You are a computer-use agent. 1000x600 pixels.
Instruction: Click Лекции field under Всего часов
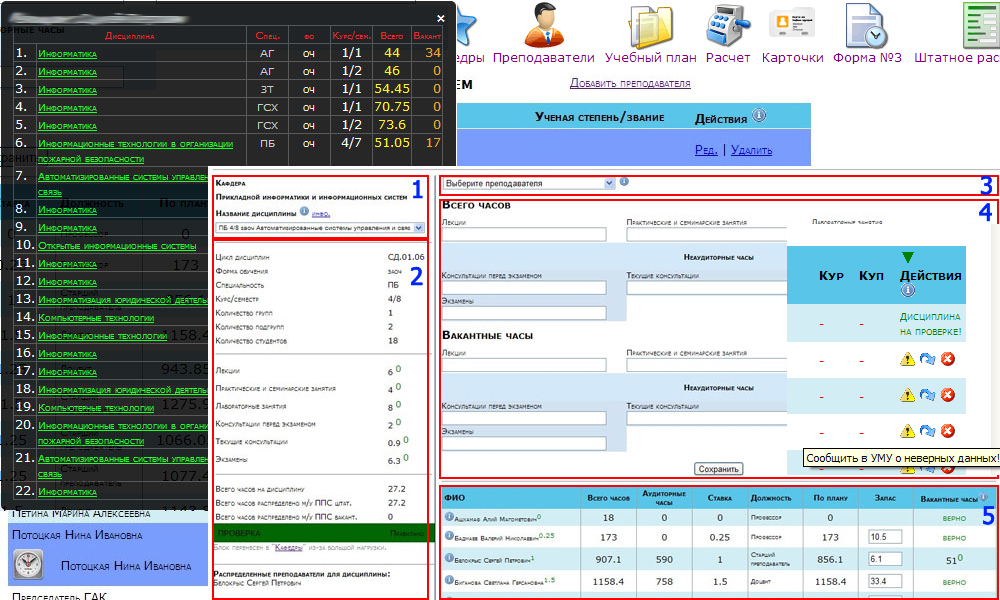[x=524, y=235]
